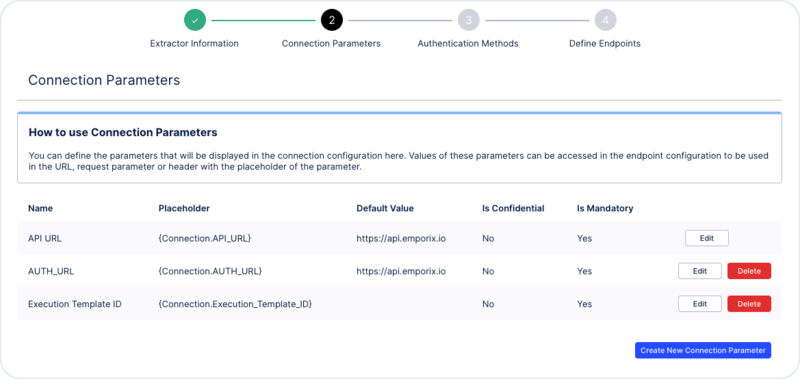Edit the Execution Template ID parameter
Viewport: 800px width, 379px height.
699,304
